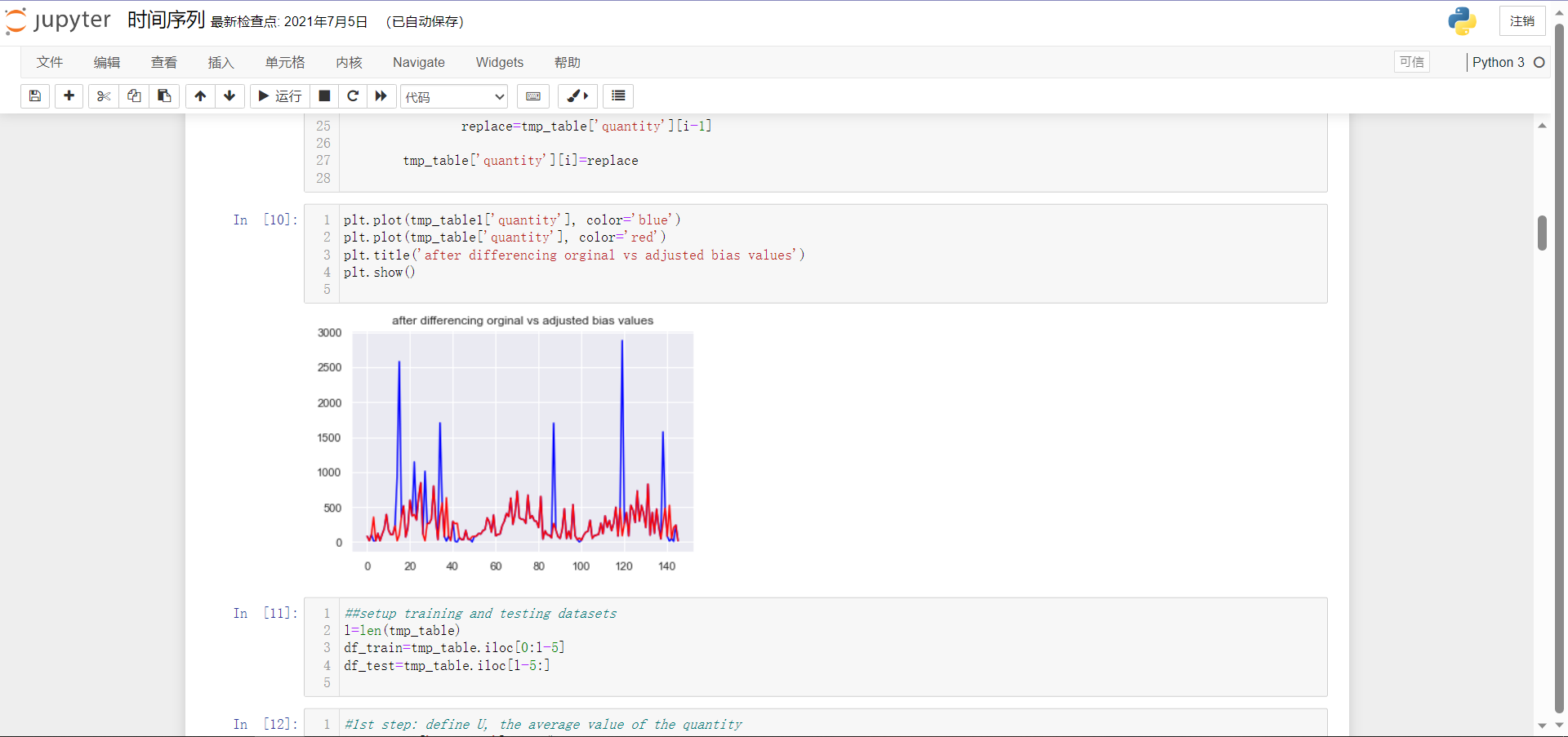Screen dimensions: 1568x737
Task: Open the 编辑 menu
Action: click(x=107, y=62)
